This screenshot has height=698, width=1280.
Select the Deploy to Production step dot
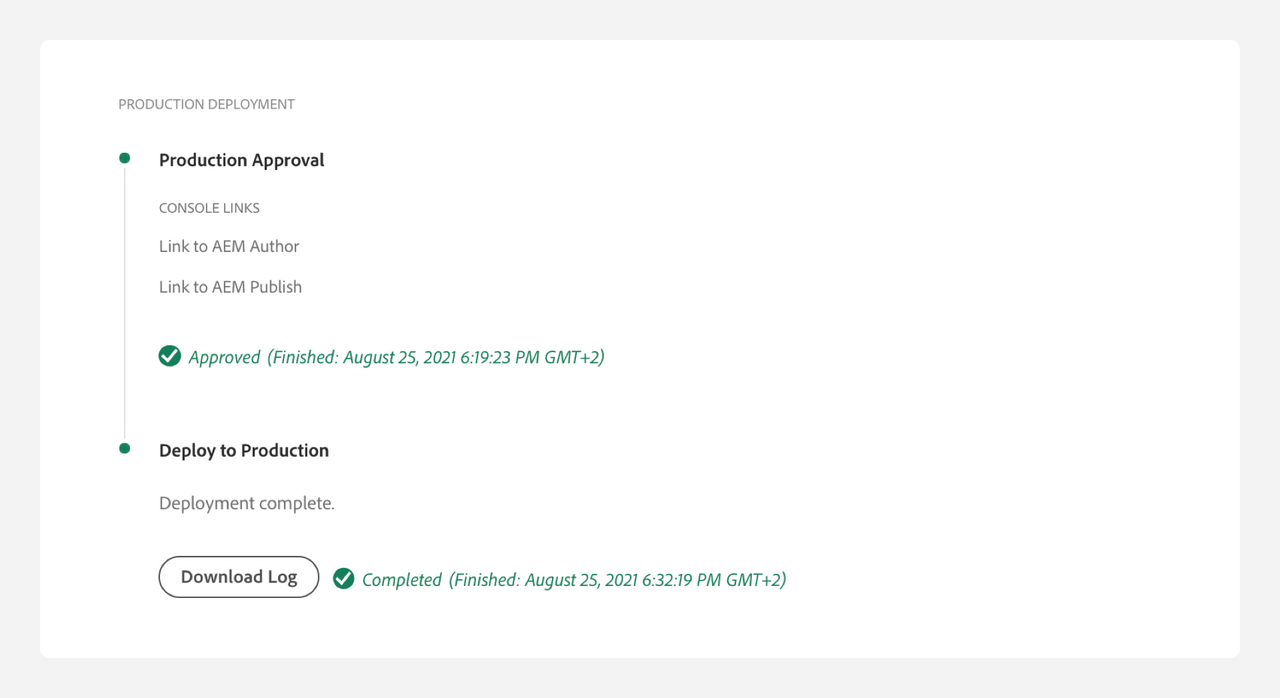pos(124,448)
